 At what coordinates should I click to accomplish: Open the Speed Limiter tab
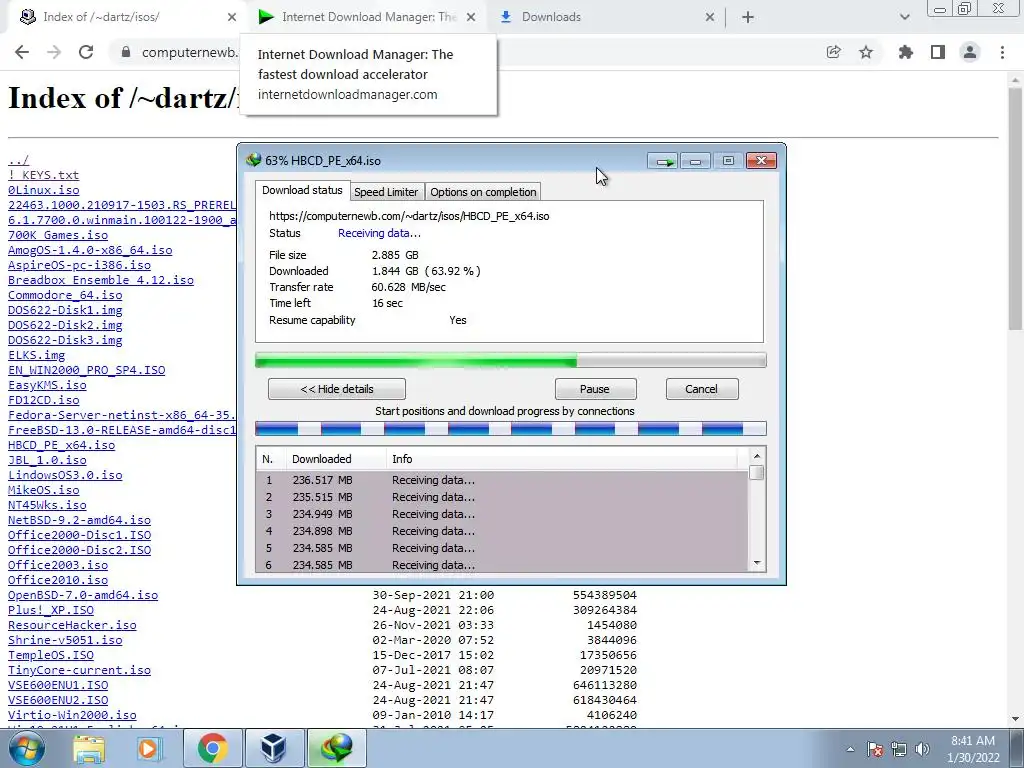[x=386, y=192]
